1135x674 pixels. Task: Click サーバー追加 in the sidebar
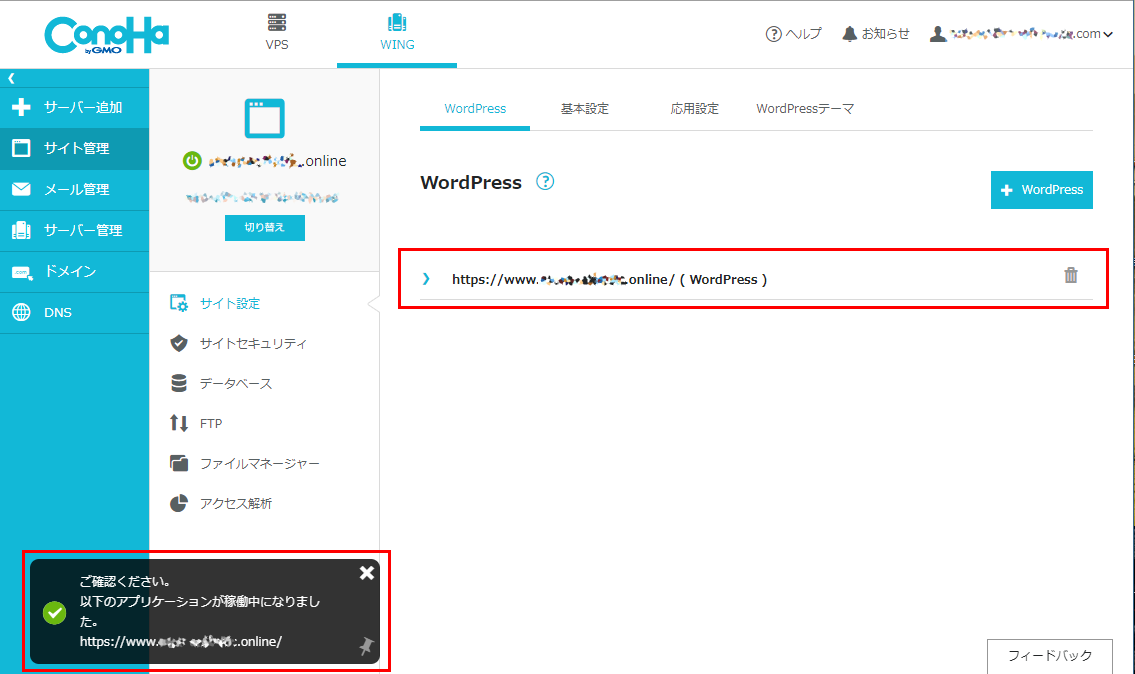[75, 107]
